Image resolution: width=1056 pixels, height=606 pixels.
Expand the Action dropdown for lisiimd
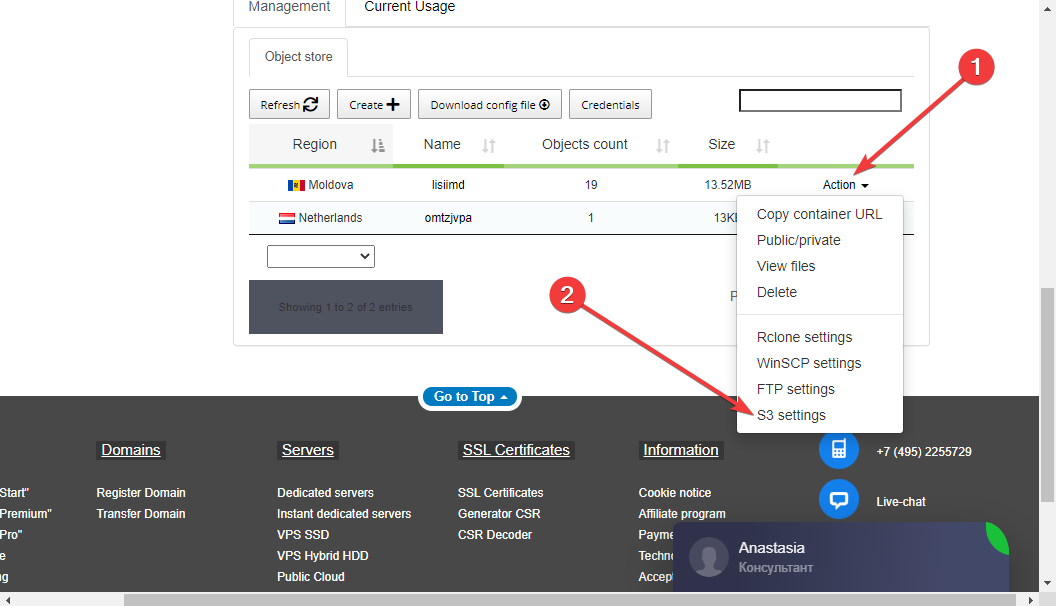[845, 185]
